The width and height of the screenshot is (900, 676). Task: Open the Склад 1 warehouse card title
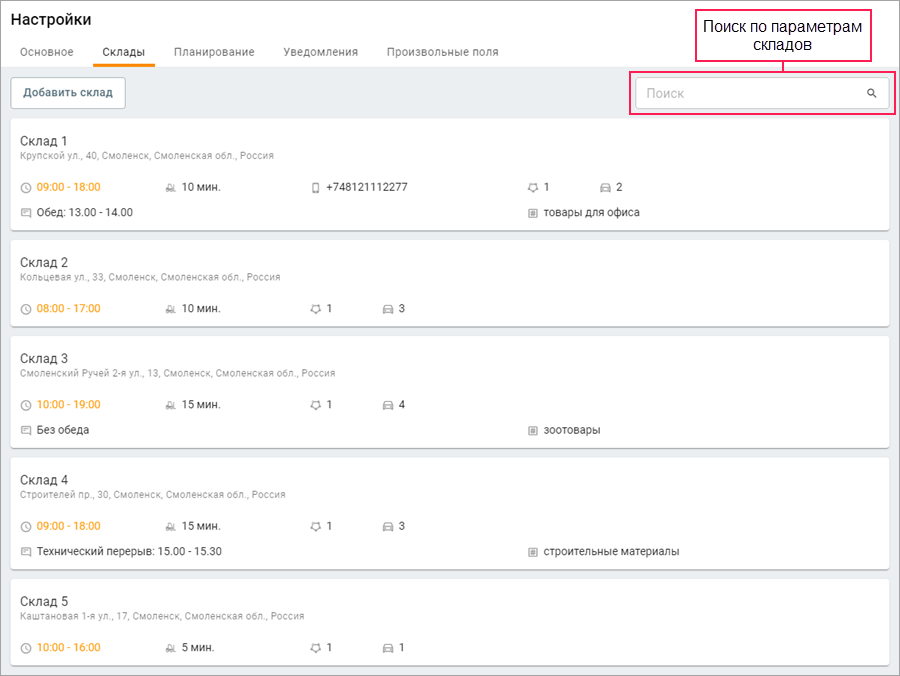pyautogui.click(x=44, y=141)
